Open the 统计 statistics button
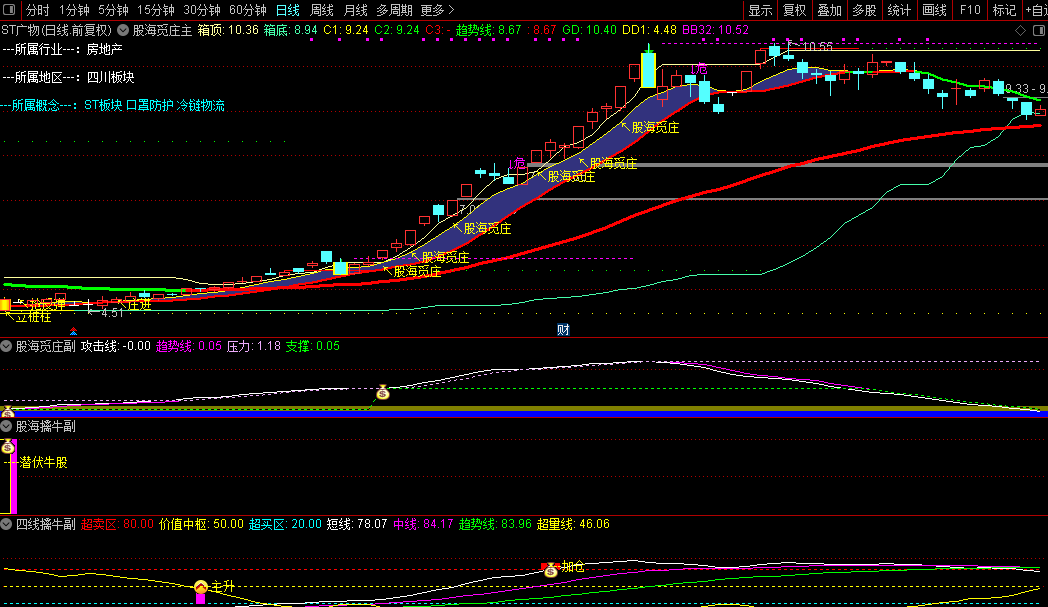Screen dimensions: 1048x607 coord(900,10)
